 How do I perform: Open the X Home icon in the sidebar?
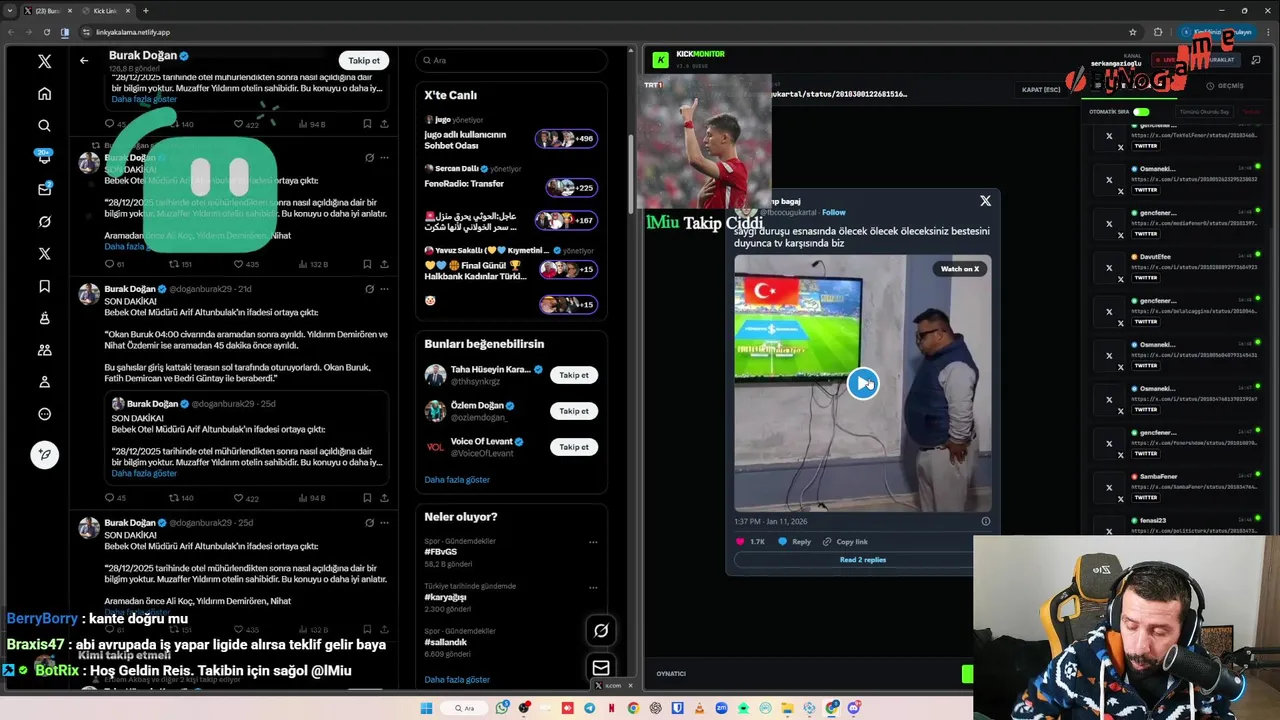tap(44, 93)
